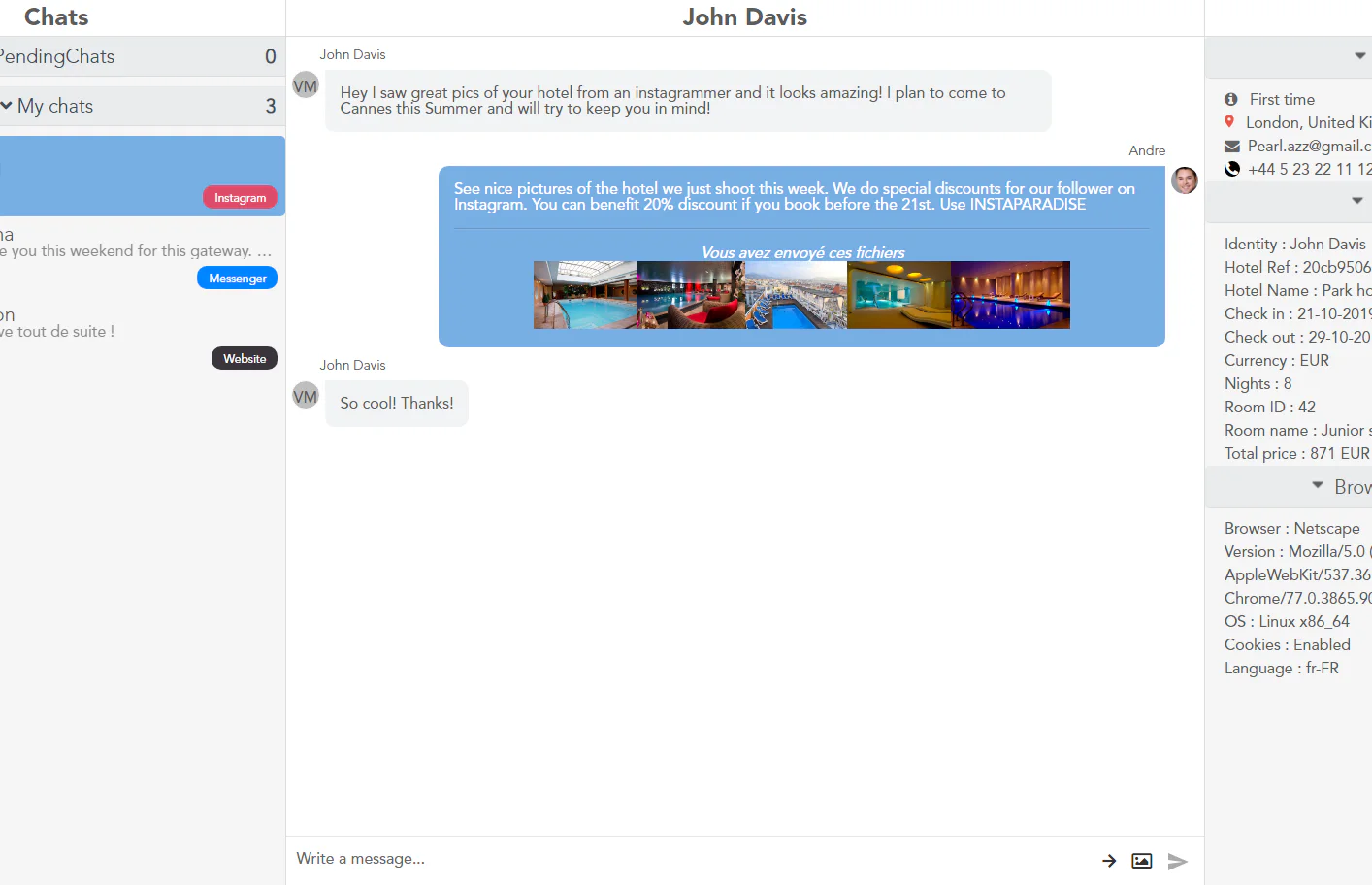The image size is (1372, 885).
Task: Click the Language : fr-FR row
Action: pos(1282,668)
